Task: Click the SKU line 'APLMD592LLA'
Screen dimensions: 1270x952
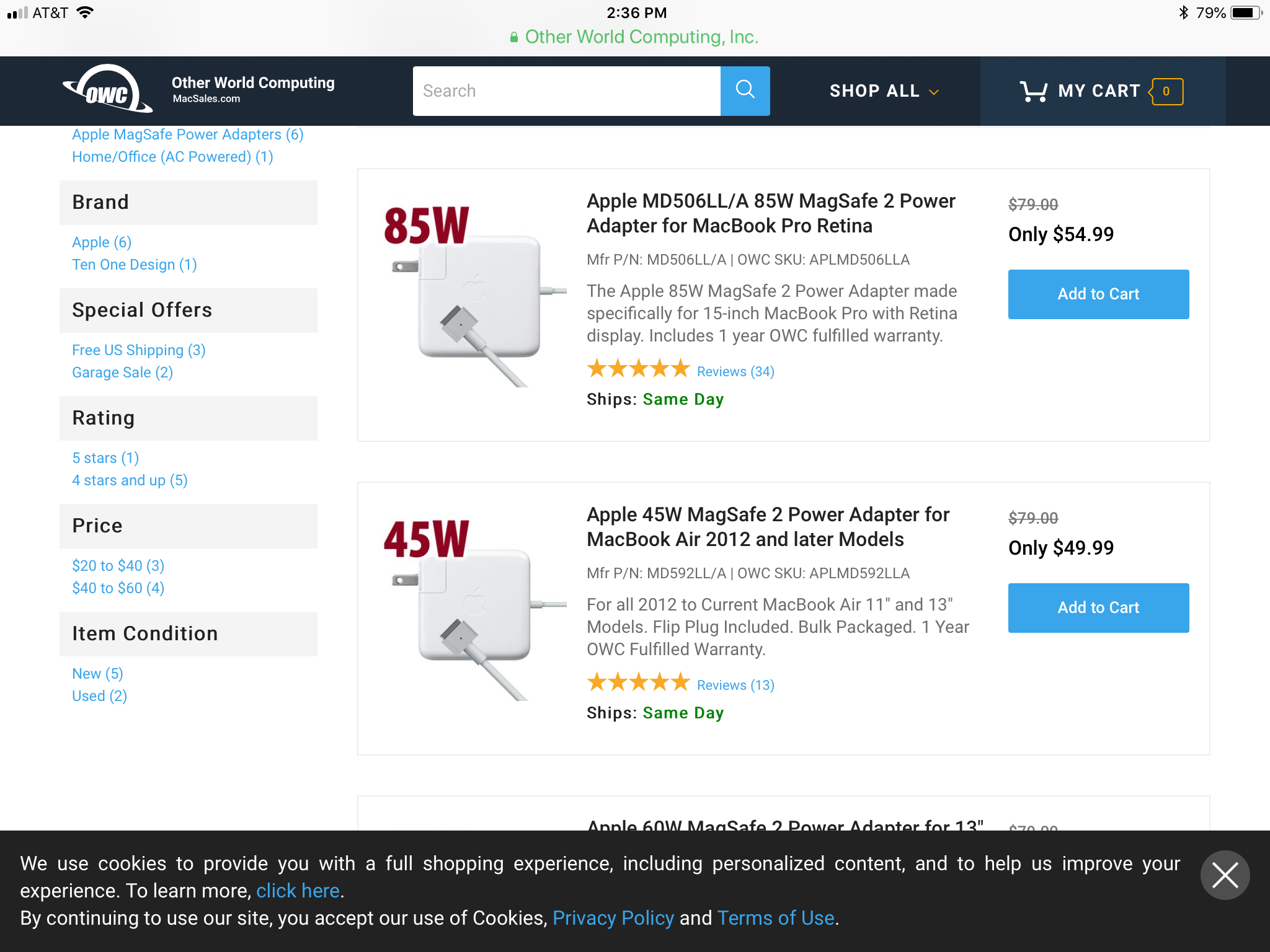Action: (748, 573)
